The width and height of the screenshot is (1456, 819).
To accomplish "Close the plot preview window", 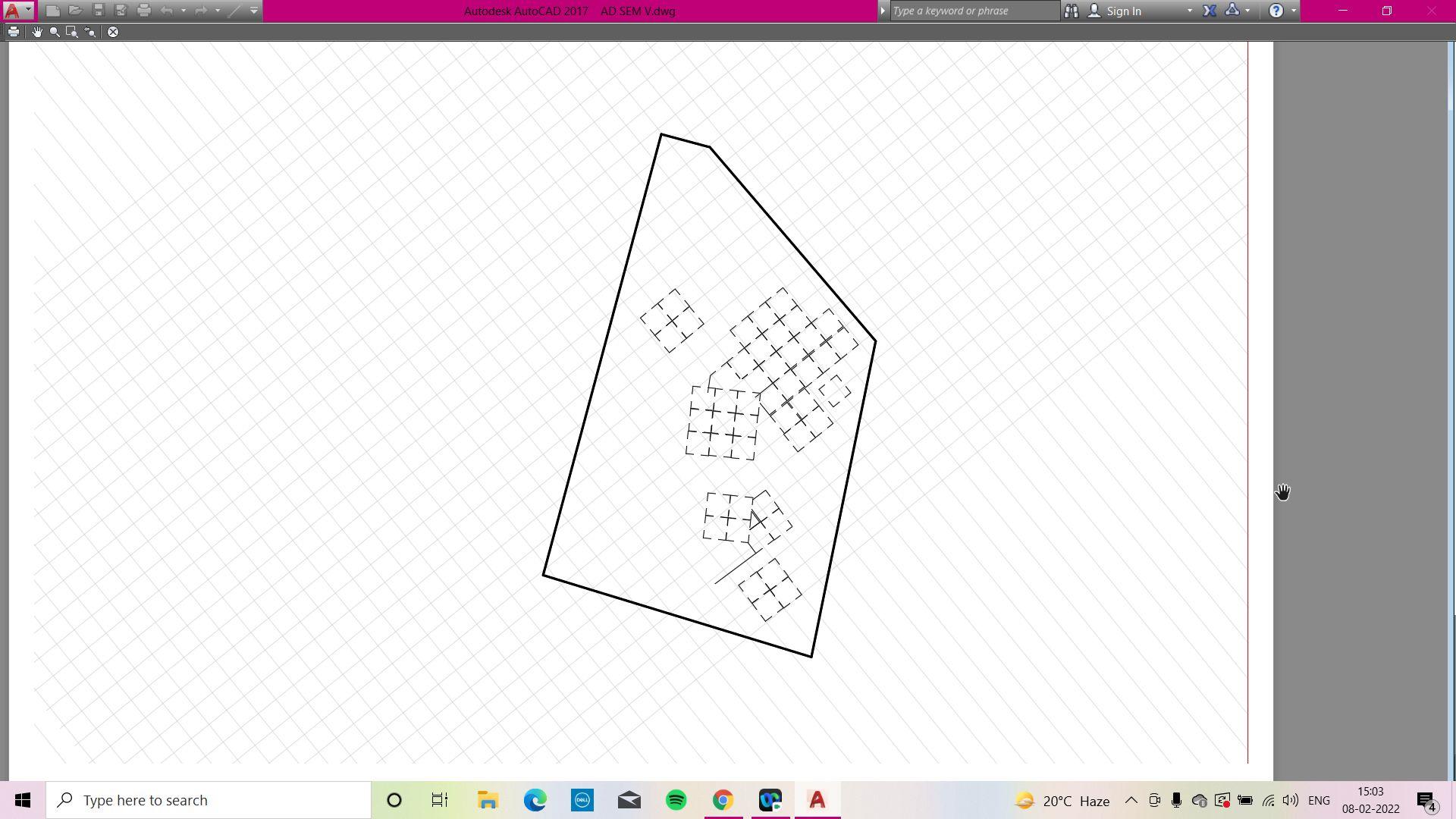I will [x=113, y=32].
